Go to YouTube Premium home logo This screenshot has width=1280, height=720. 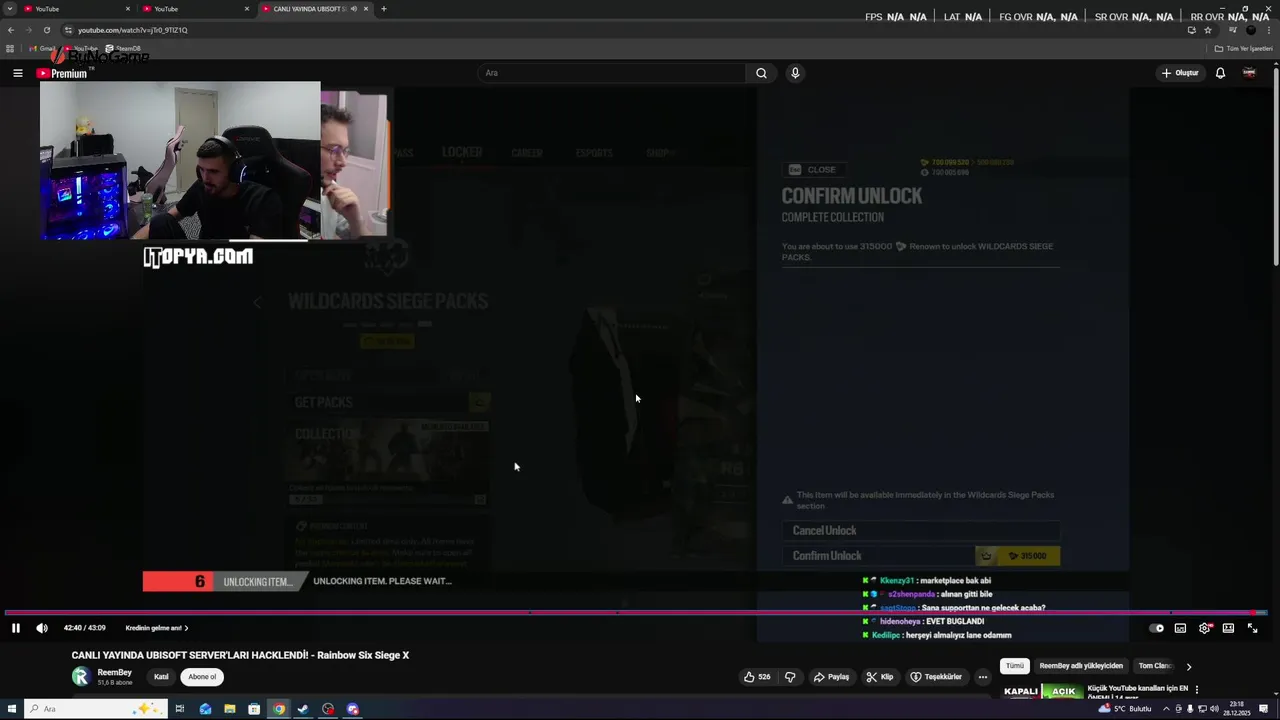pyautogui.click(x=62, y=73)
